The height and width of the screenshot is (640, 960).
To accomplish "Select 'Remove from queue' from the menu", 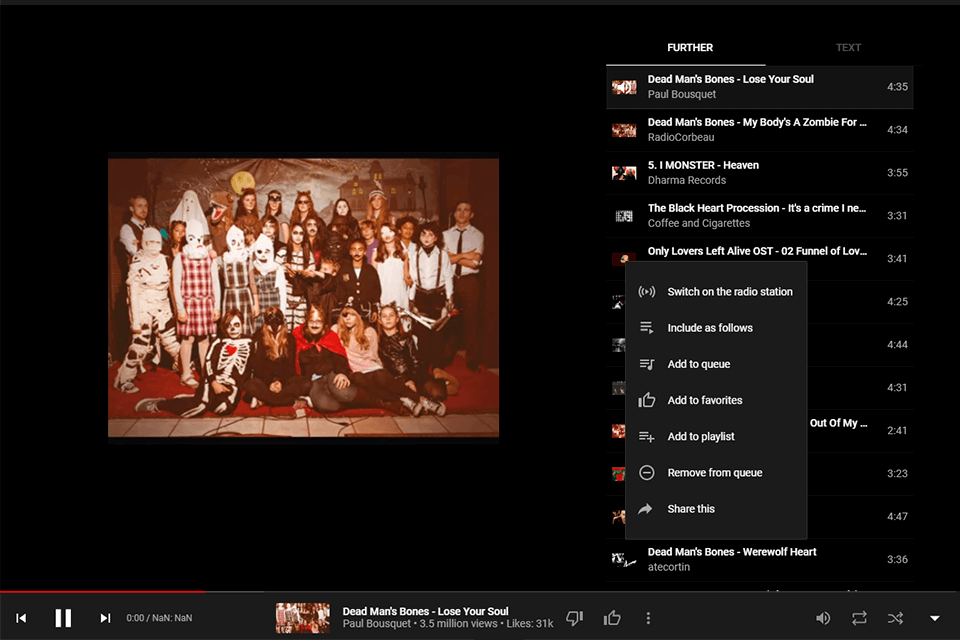I will pyautogui.click(x=716, y=472).
